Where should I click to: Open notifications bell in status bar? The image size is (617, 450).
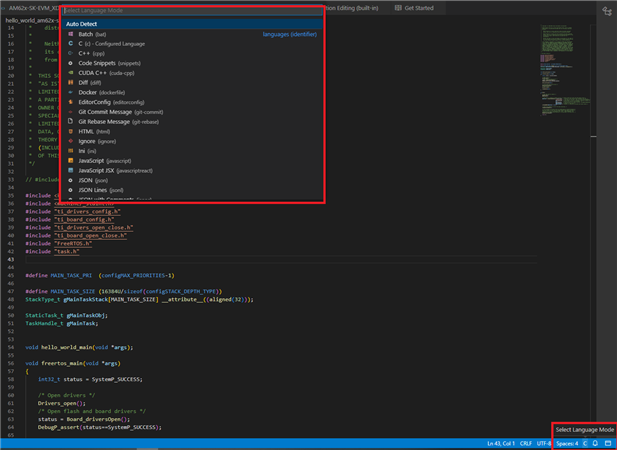click(595, 443)
